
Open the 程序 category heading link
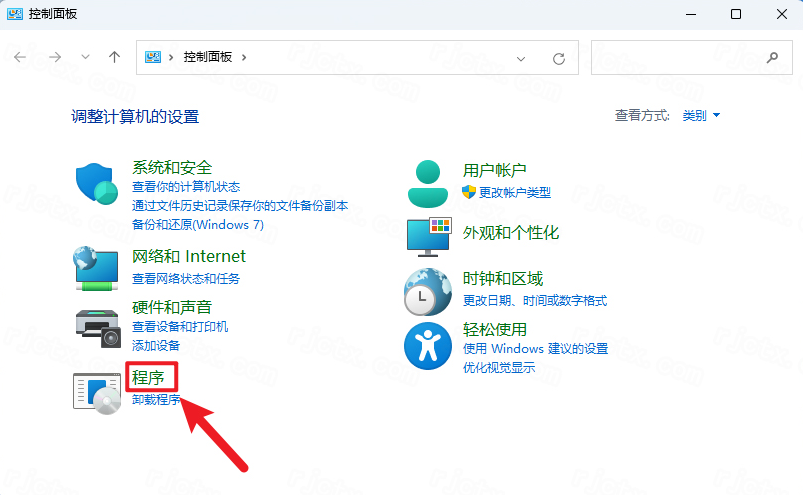(148, 378)
